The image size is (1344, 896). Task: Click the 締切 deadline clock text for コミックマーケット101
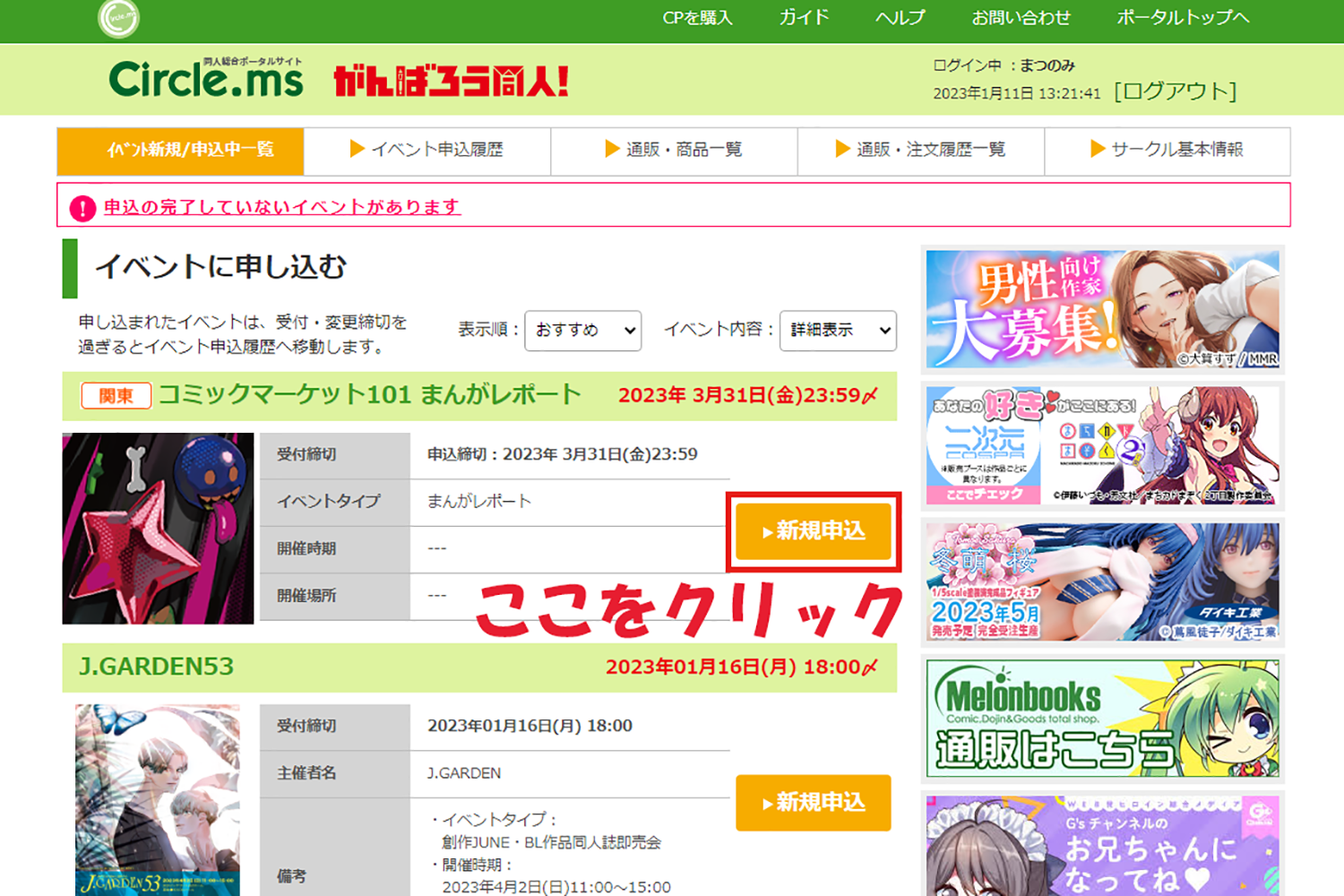747,394
